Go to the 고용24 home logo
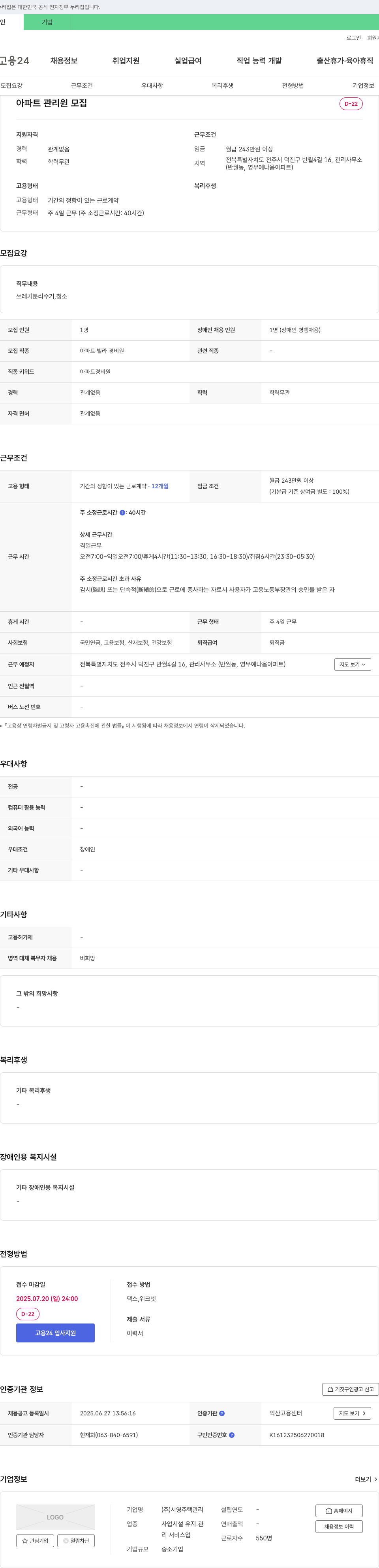The image size is (379, 1568). pyautogui.click(x=15, y=61)
